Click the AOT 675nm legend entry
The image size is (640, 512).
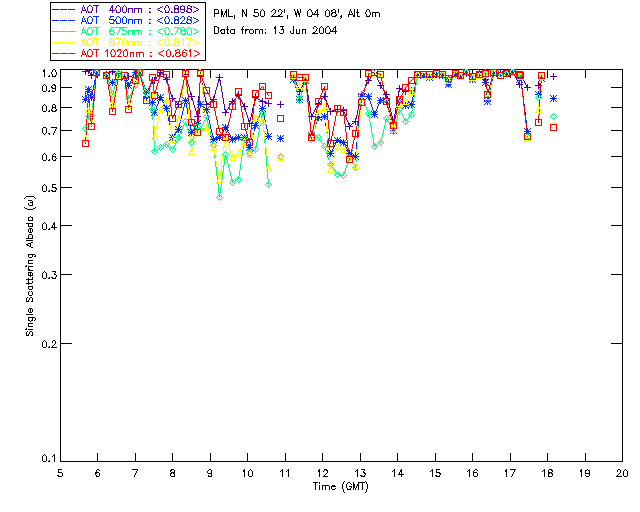(126, 31)
